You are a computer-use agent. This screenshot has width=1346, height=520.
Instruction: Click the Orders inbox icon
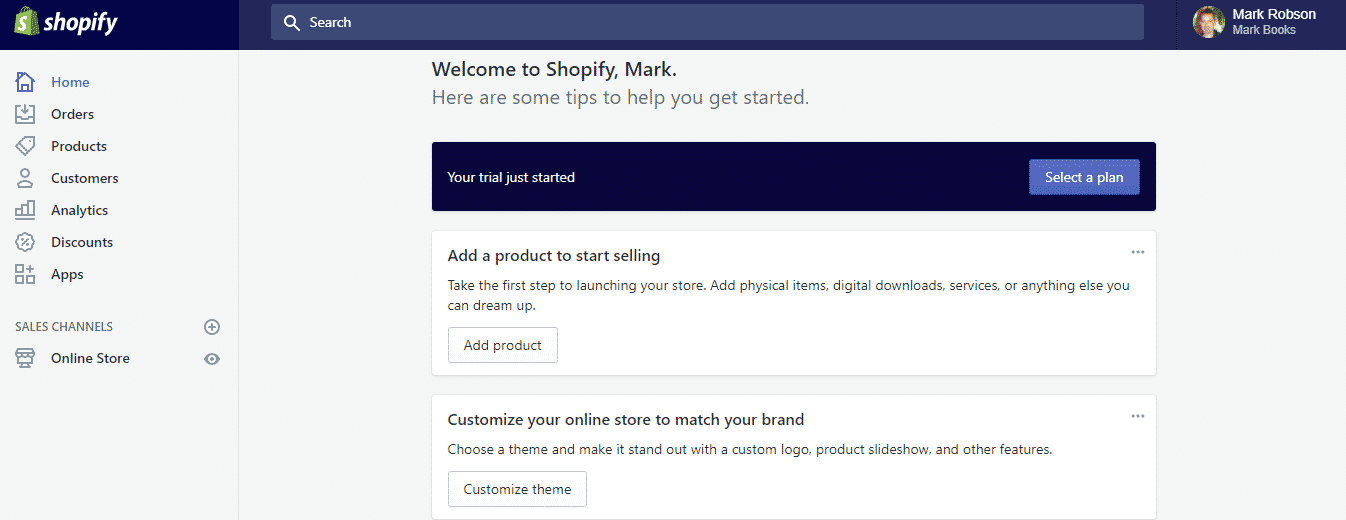[x=25, y=114]
